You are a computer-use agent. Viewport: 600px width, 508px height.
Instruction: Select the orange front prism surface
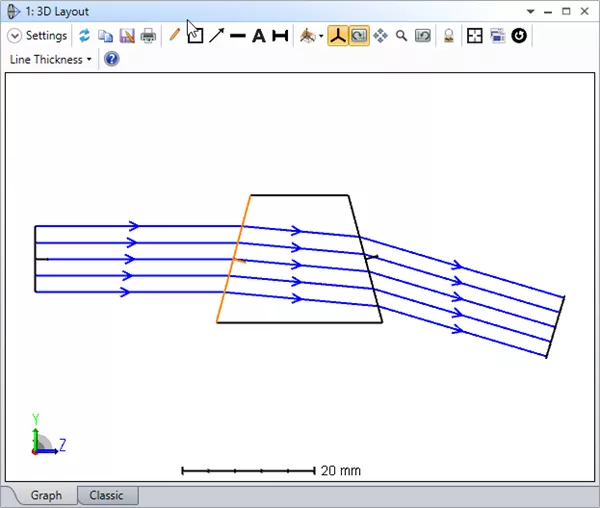coord(233,259)
